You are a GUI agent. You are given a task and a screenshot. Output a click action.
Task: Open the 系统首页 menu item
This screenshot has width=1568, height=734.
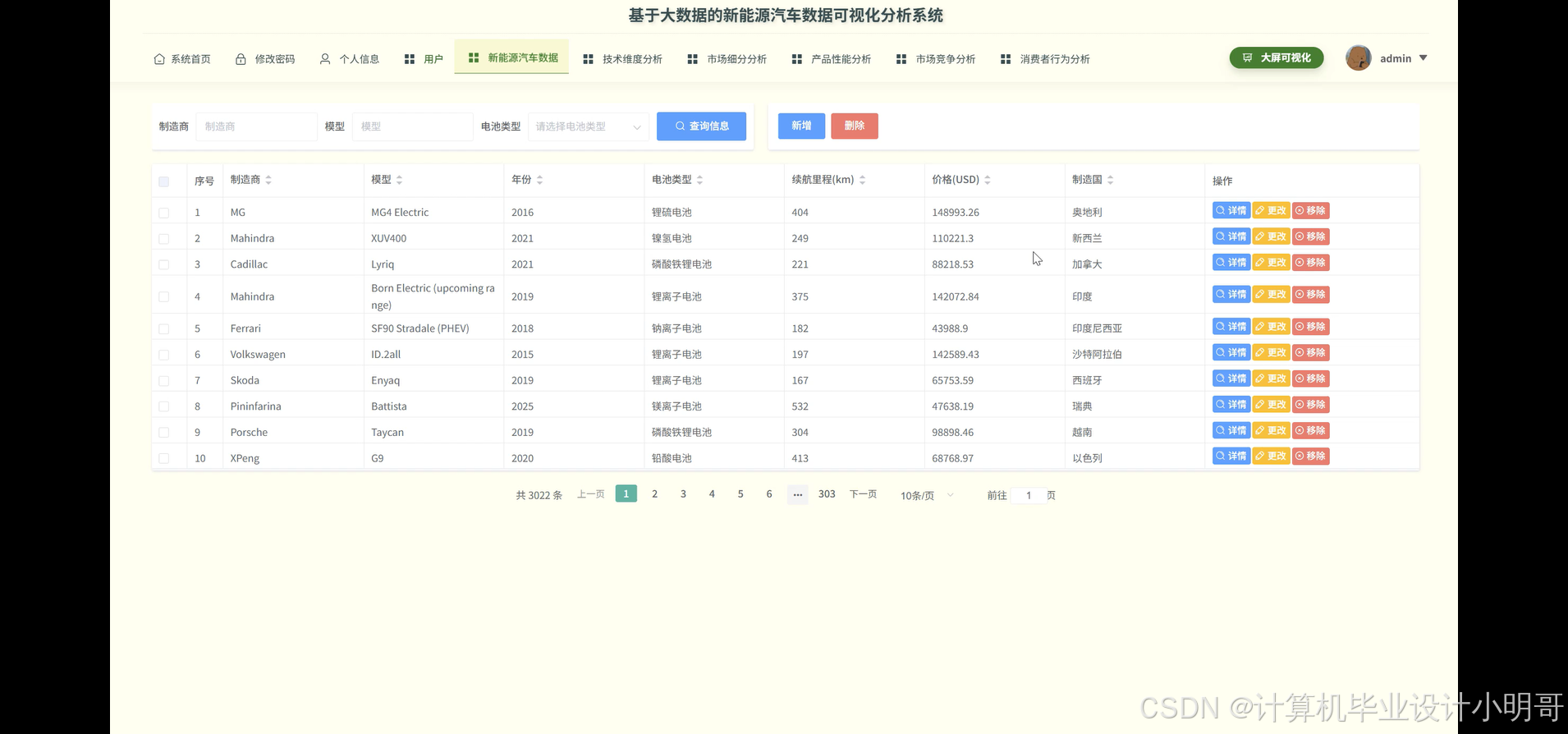[182, 59]
